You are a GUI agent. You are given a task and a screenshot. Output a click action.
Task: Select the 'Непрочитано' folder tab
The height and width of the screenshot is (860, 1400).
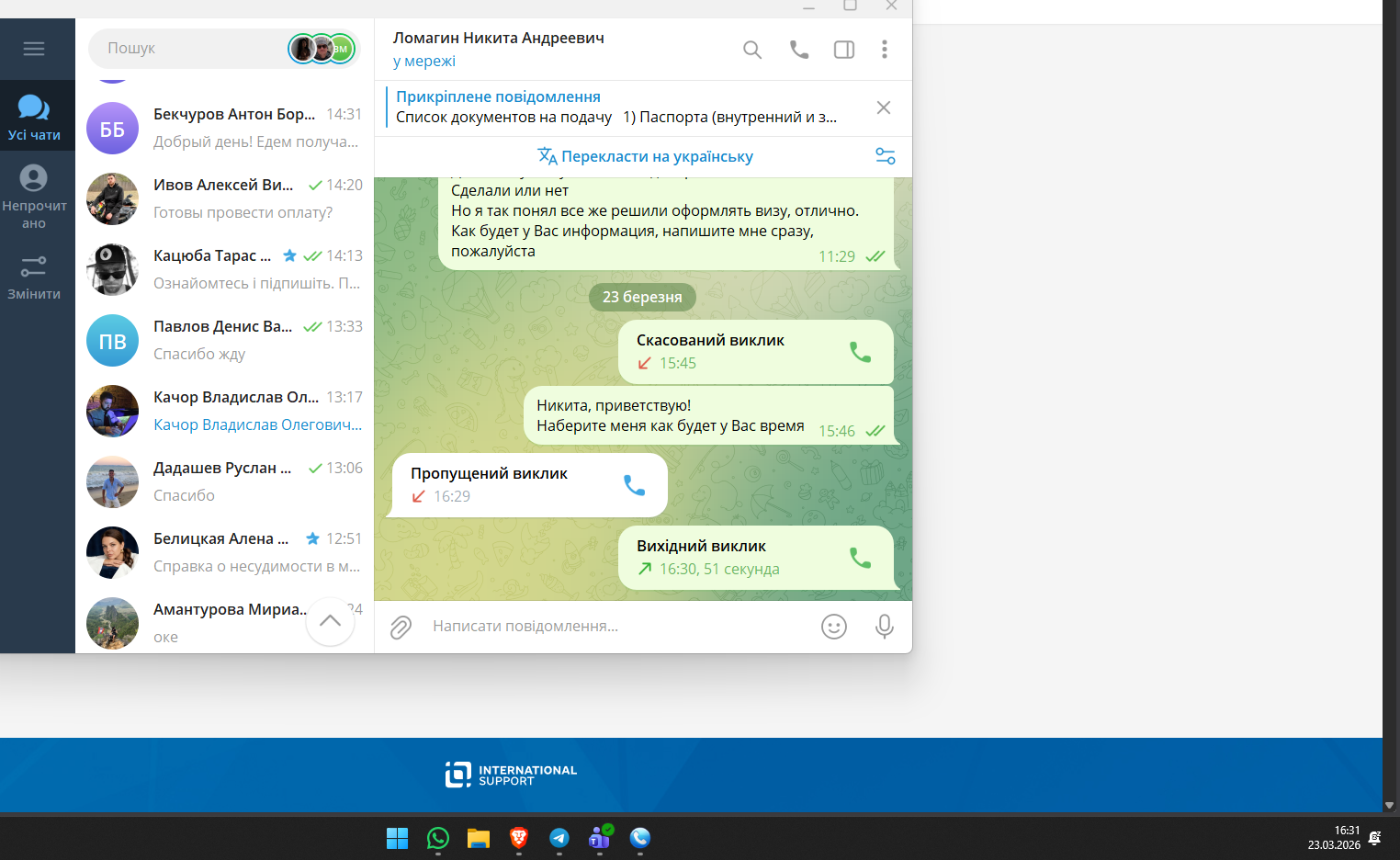[34, 197]
